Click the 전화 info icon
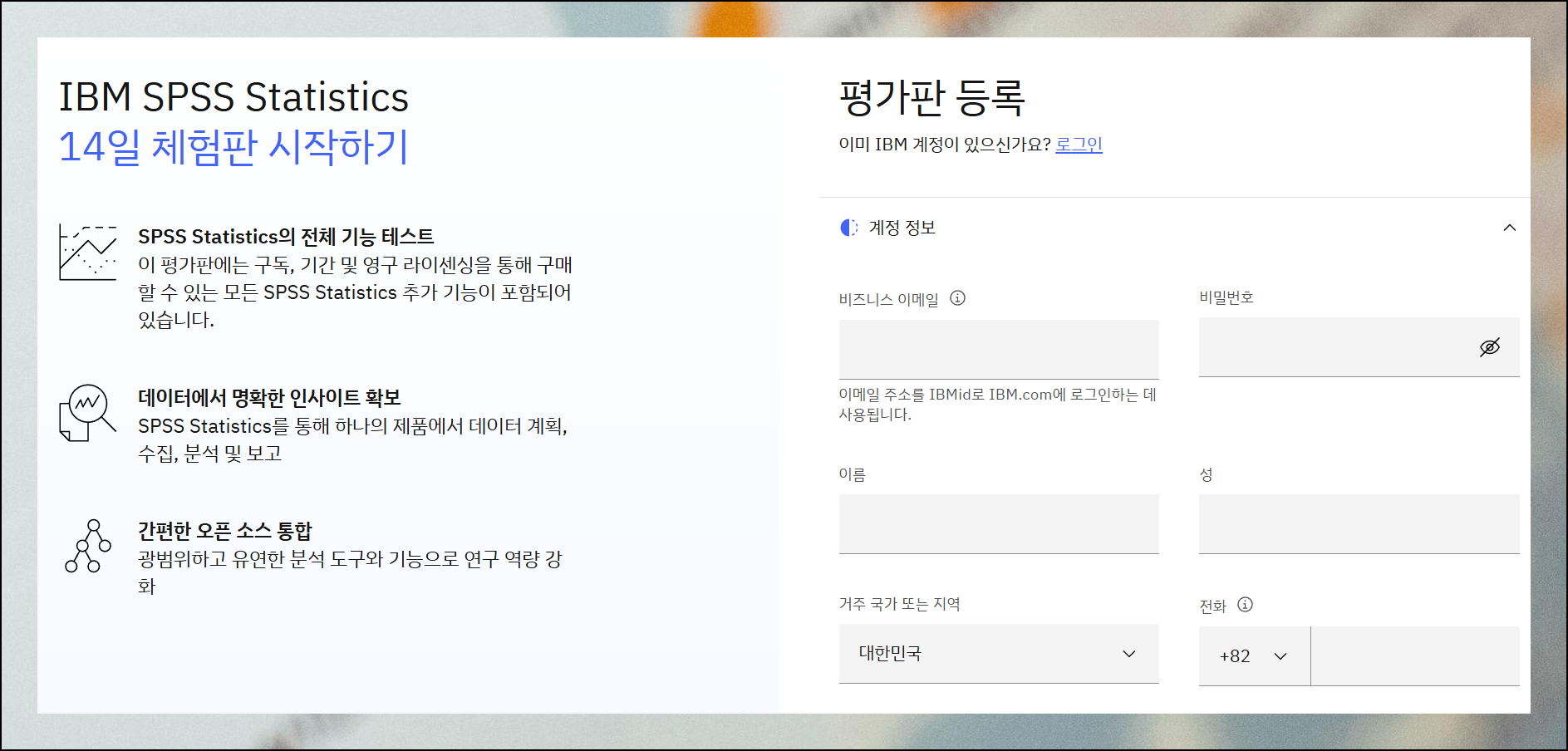 pos(1245,605)
